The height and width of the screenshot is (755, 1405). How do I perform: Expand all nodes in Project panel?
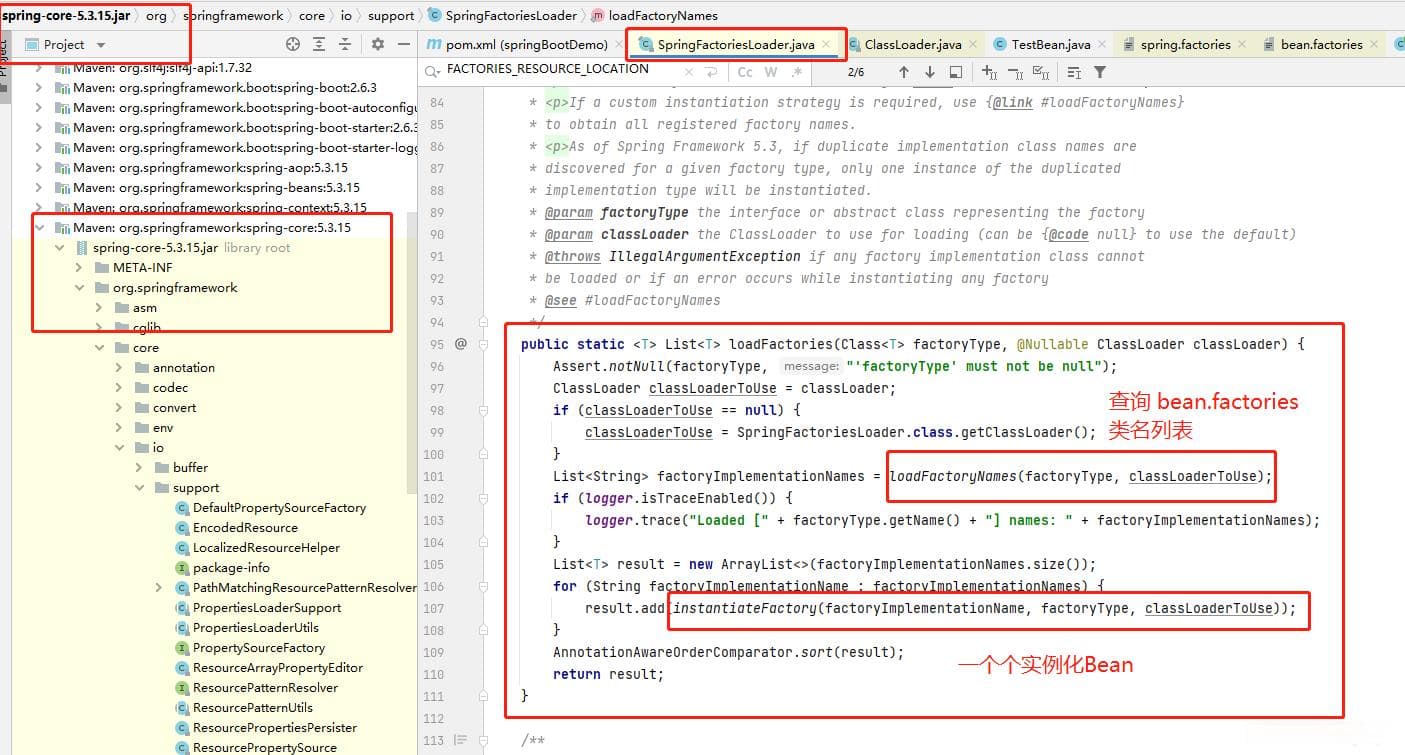click(319, 44)
